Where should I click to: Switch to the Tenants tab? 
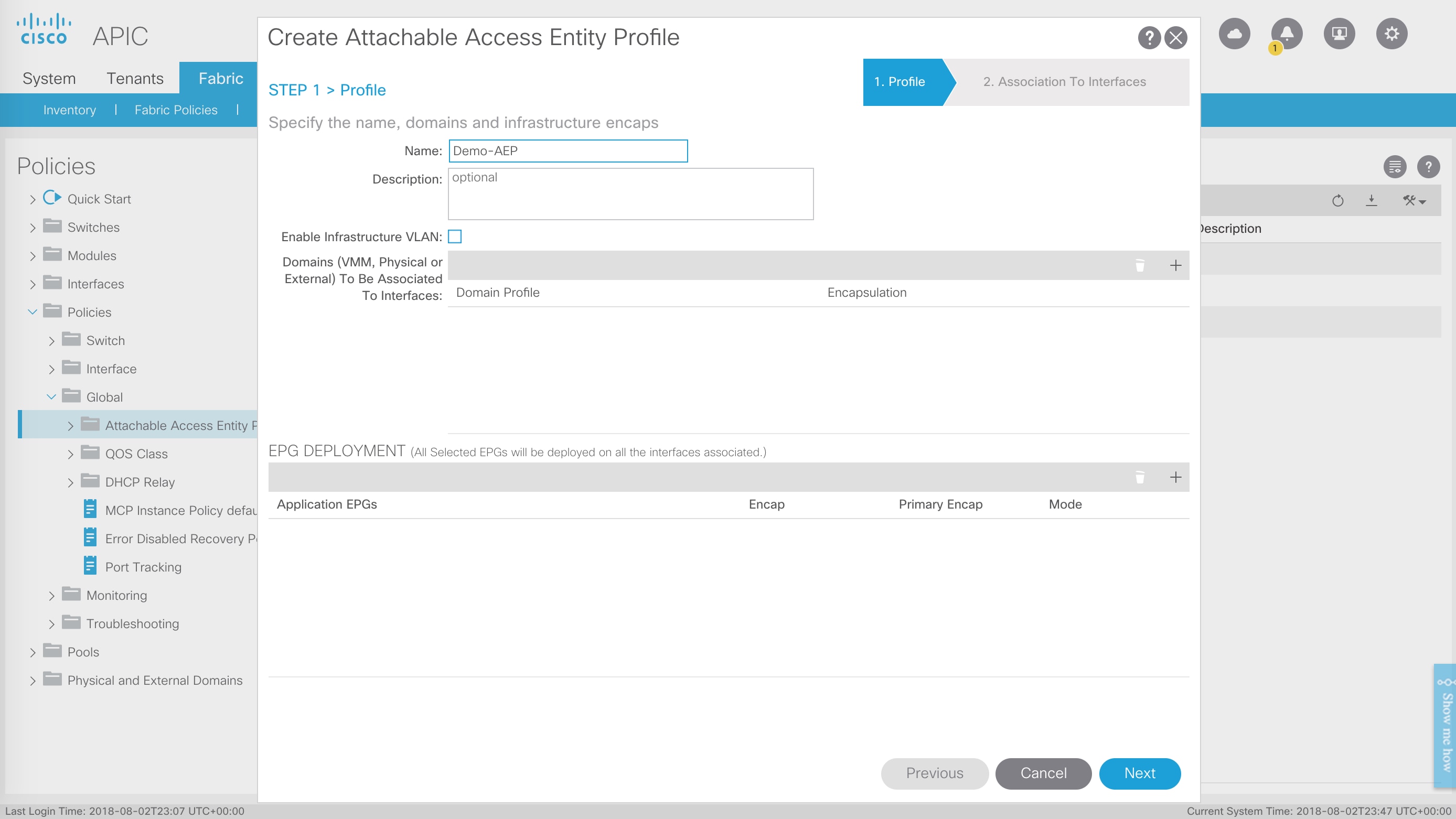(x=134, y=78)
